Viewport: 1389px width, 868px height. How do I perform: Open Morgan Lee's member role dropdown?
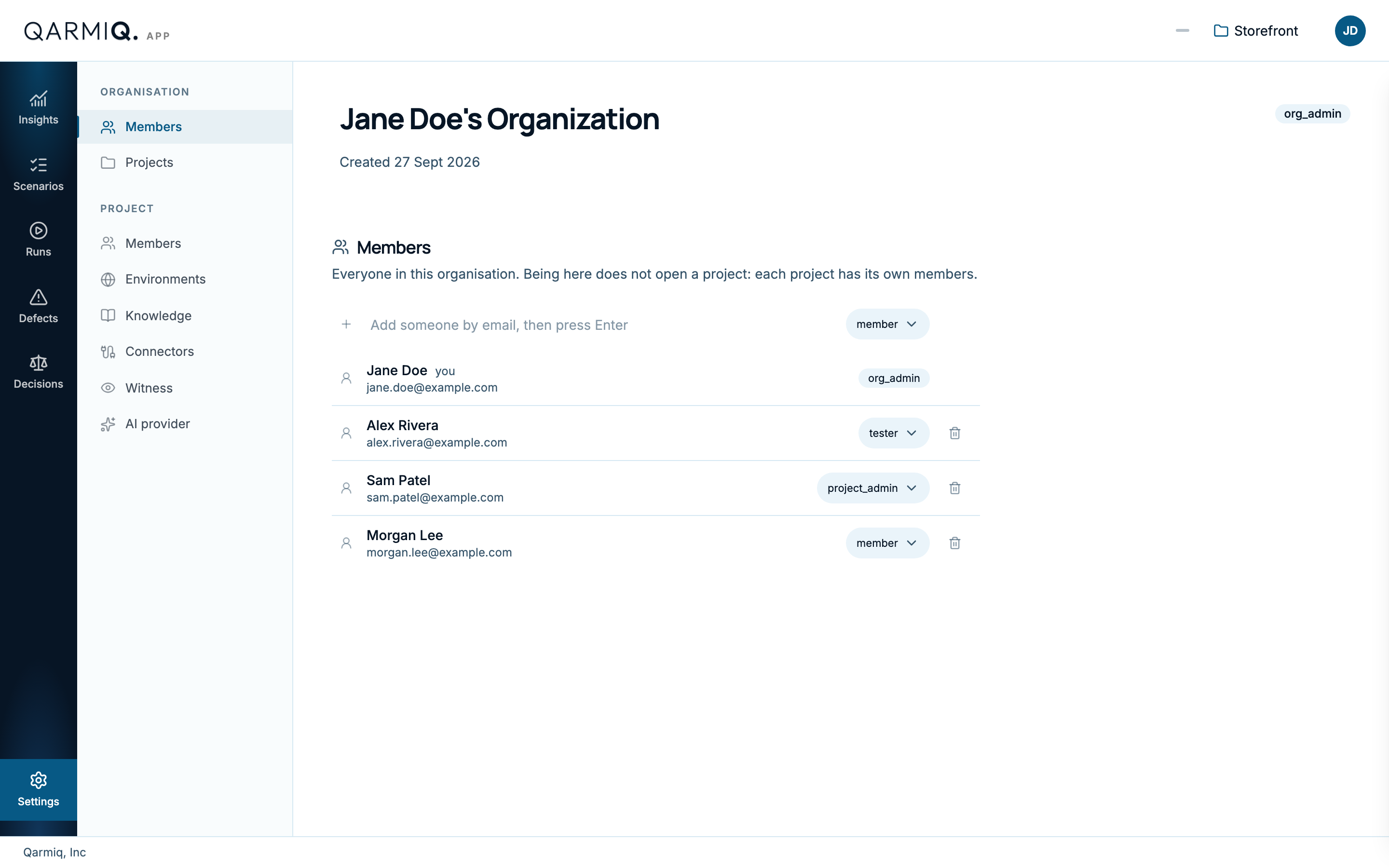tap(887, 543)
